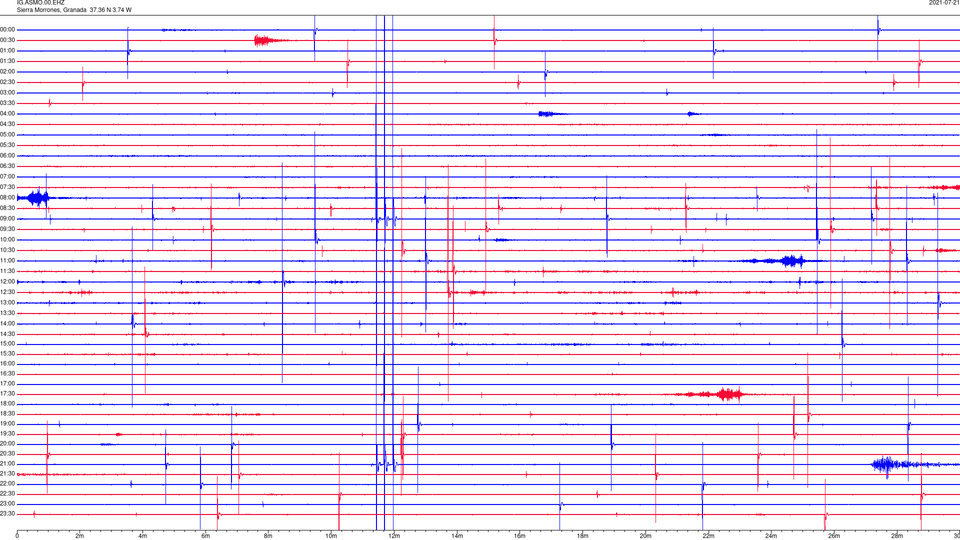Image resolution: width=960 pixels, height=540 pixels.
Task: Select the 22:00 trace time label
Action: pyautogui.click(x=8, y=484)
